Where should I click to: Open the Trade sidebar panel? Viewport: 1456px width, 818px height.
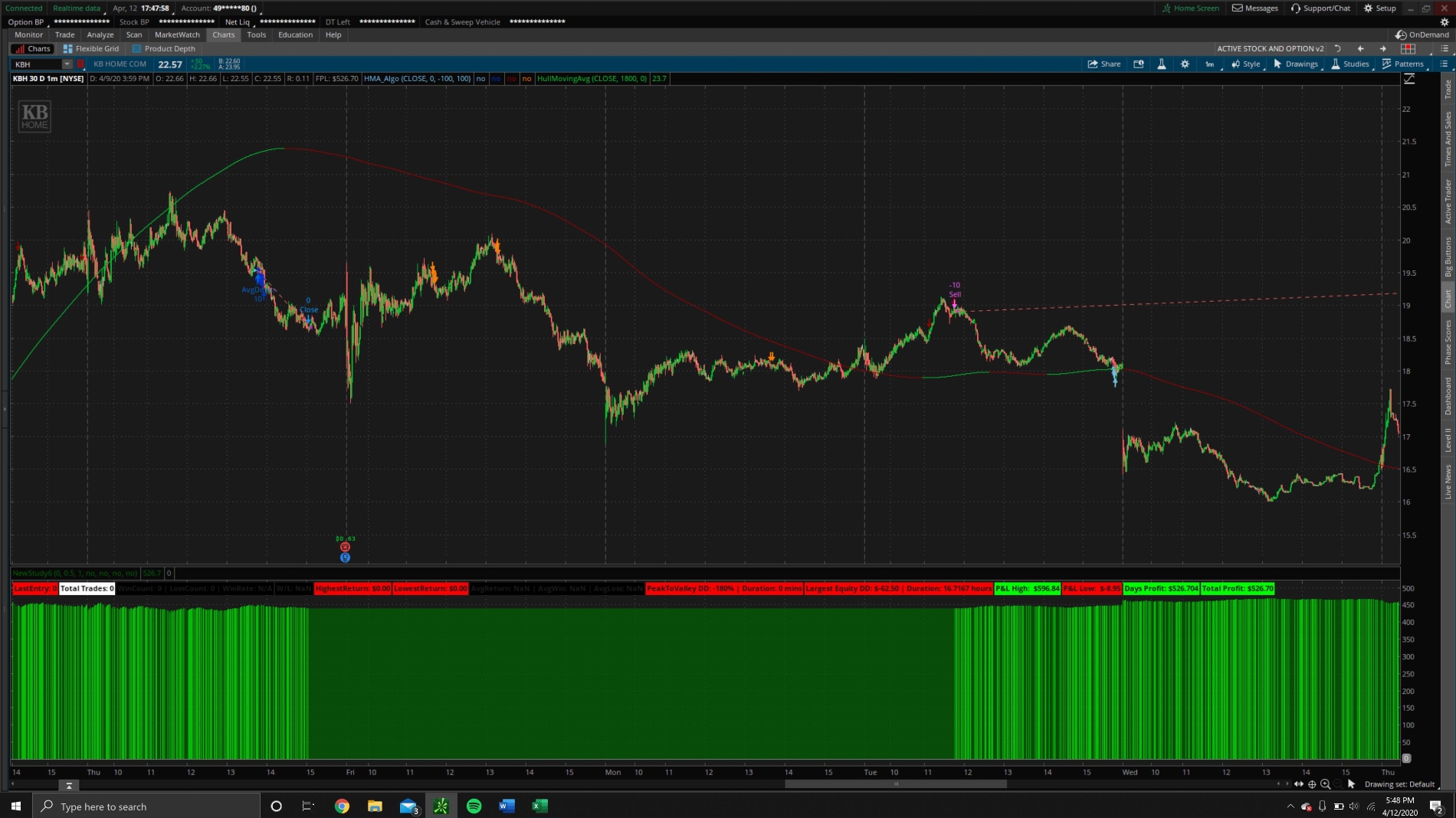tap(1448, 90)
